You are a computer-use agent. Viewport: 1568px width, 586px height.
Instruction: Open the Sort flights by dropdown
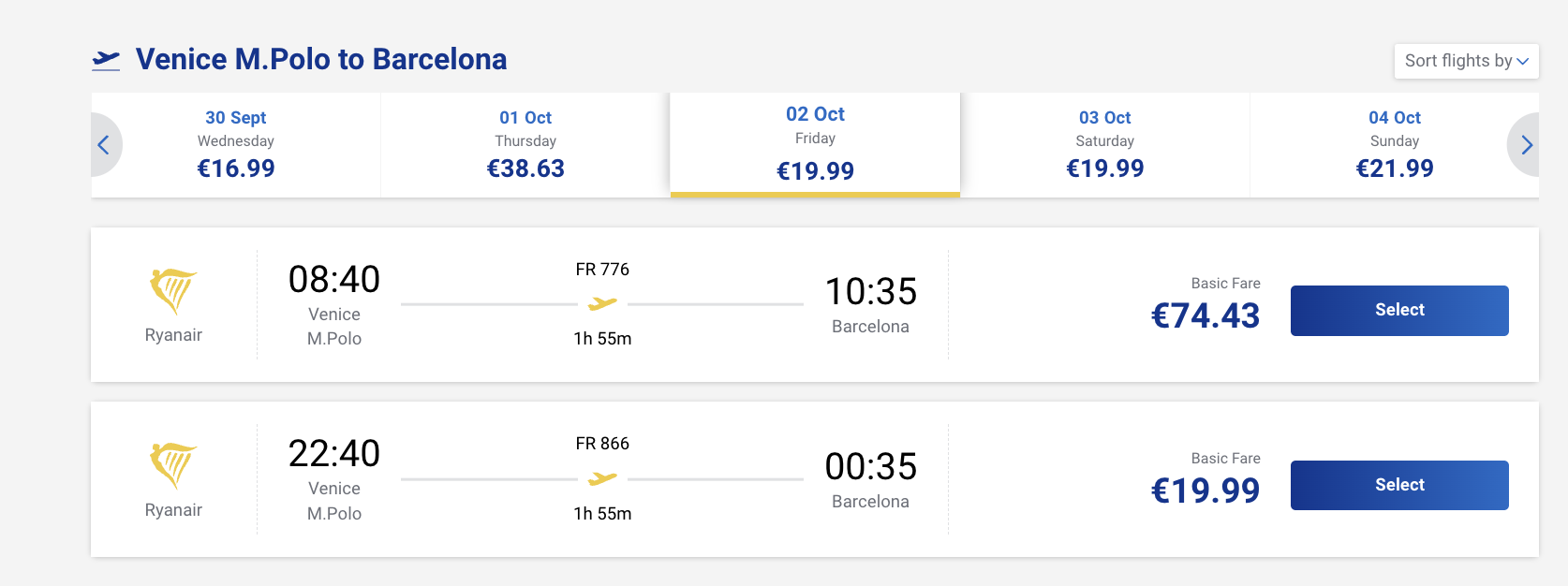tap(1466, 61)
